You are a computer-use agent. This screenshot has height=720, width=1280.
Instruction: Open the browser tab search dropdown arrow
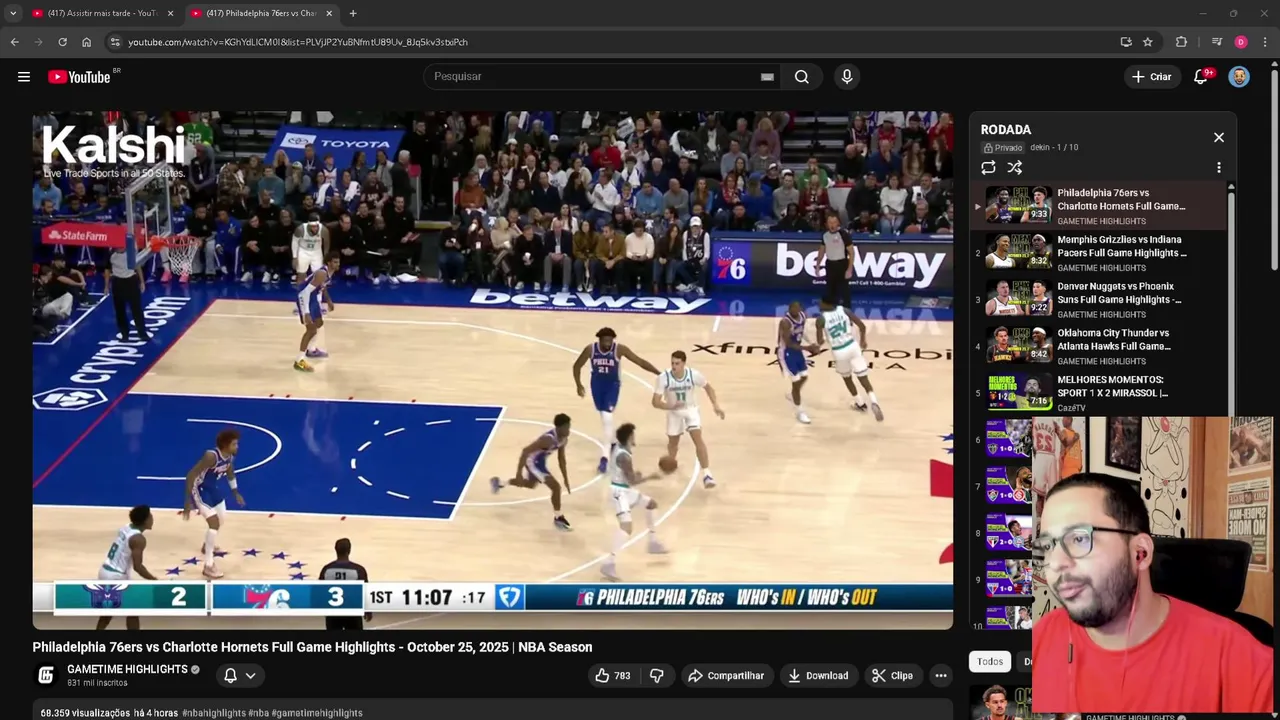(x=13, y=13)
